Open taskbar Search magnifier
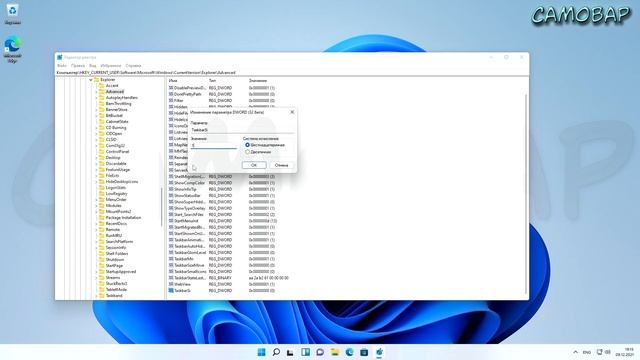Screen dimensions: 640x360 pos(276,352)
